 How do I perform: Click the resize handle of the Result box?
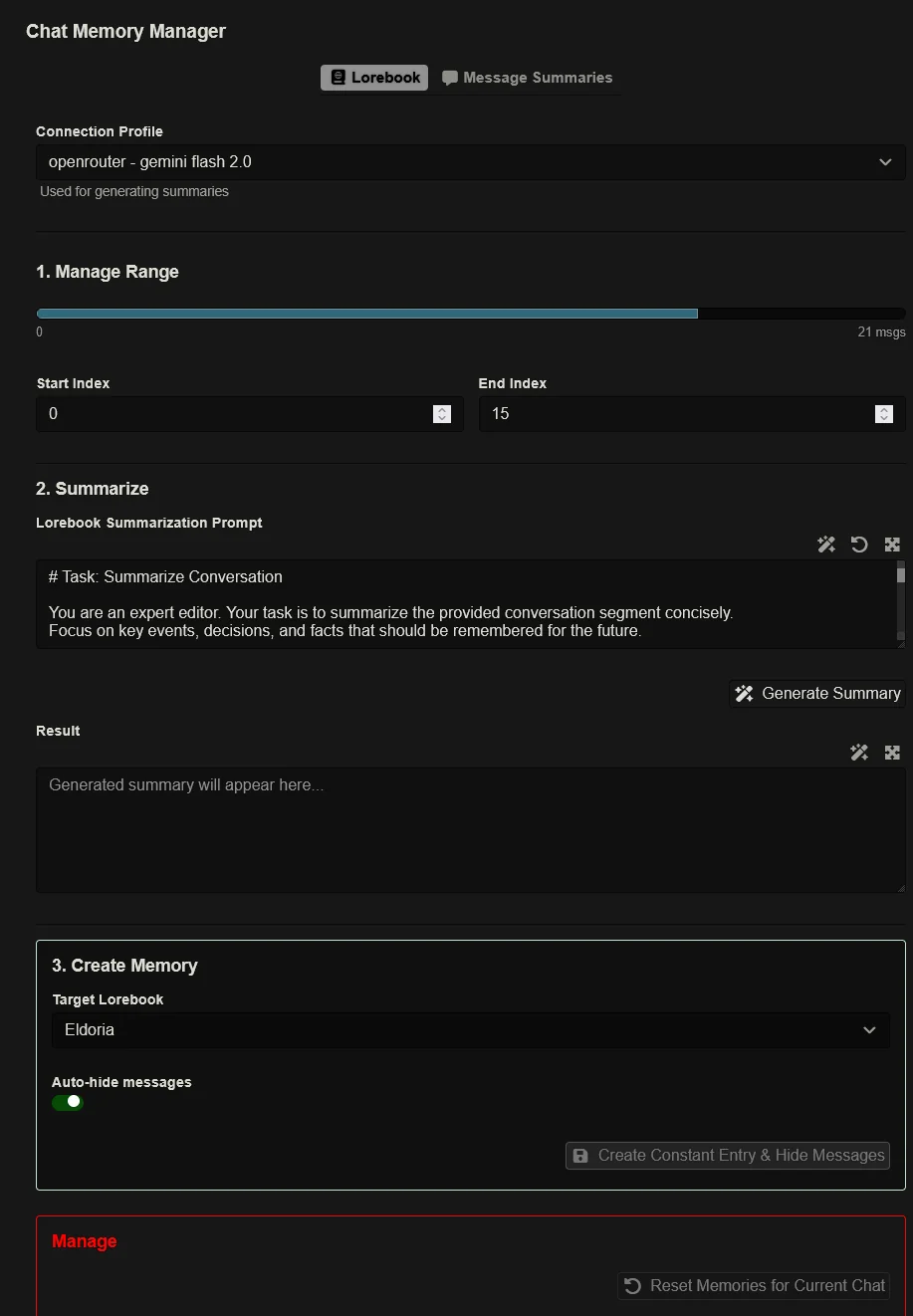point(900,887)
